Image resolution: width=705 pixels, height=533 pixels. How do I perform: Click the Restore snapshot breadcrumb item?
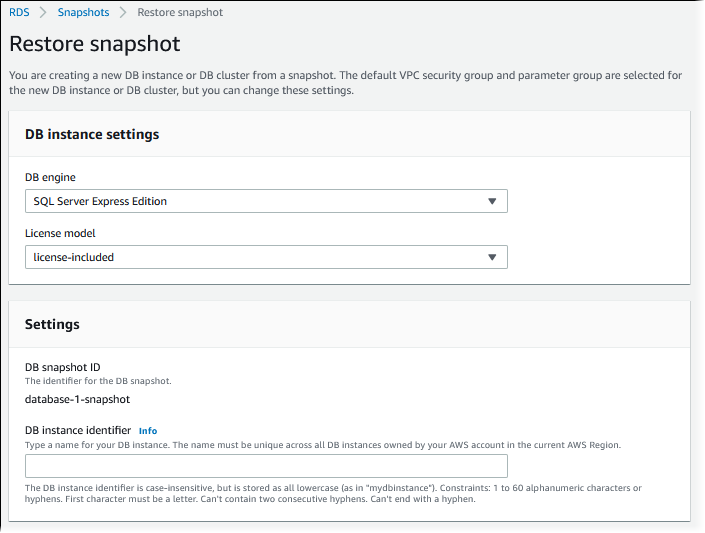pyautogui.click(x=180, y=12)
